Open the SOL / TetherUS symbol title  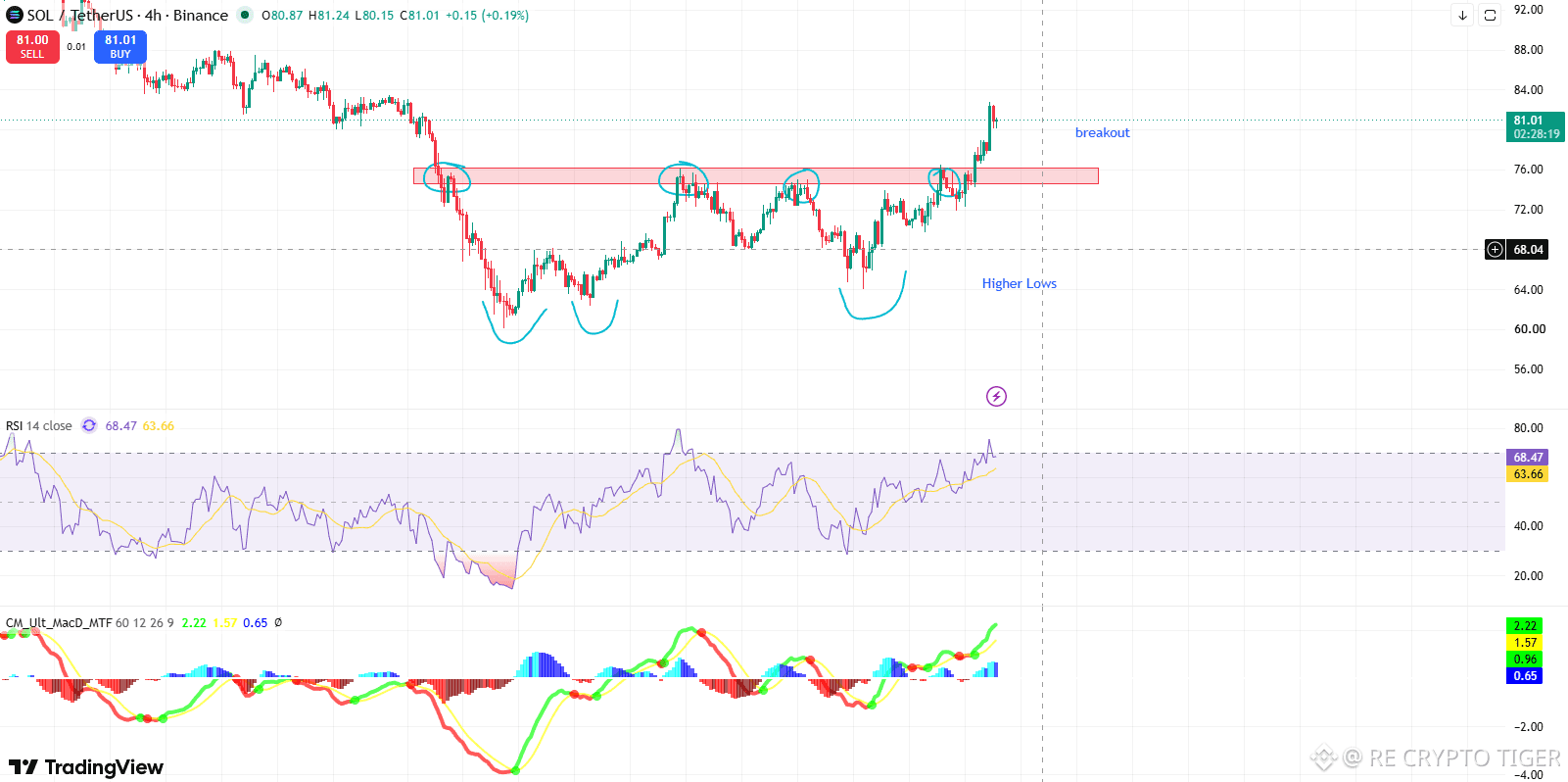tap(127, 15)
